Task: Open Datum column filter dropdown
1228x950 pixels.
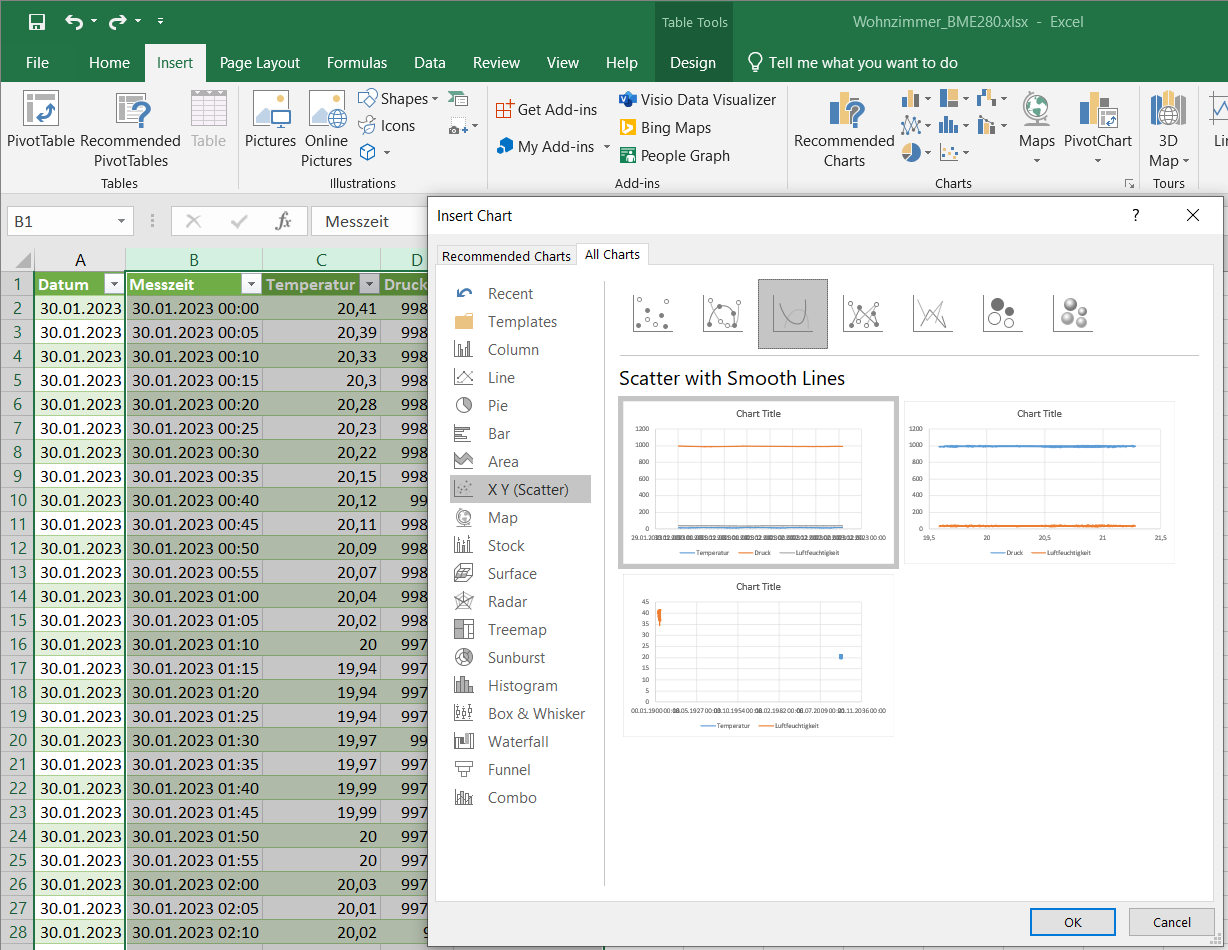Action: (112, 284)
